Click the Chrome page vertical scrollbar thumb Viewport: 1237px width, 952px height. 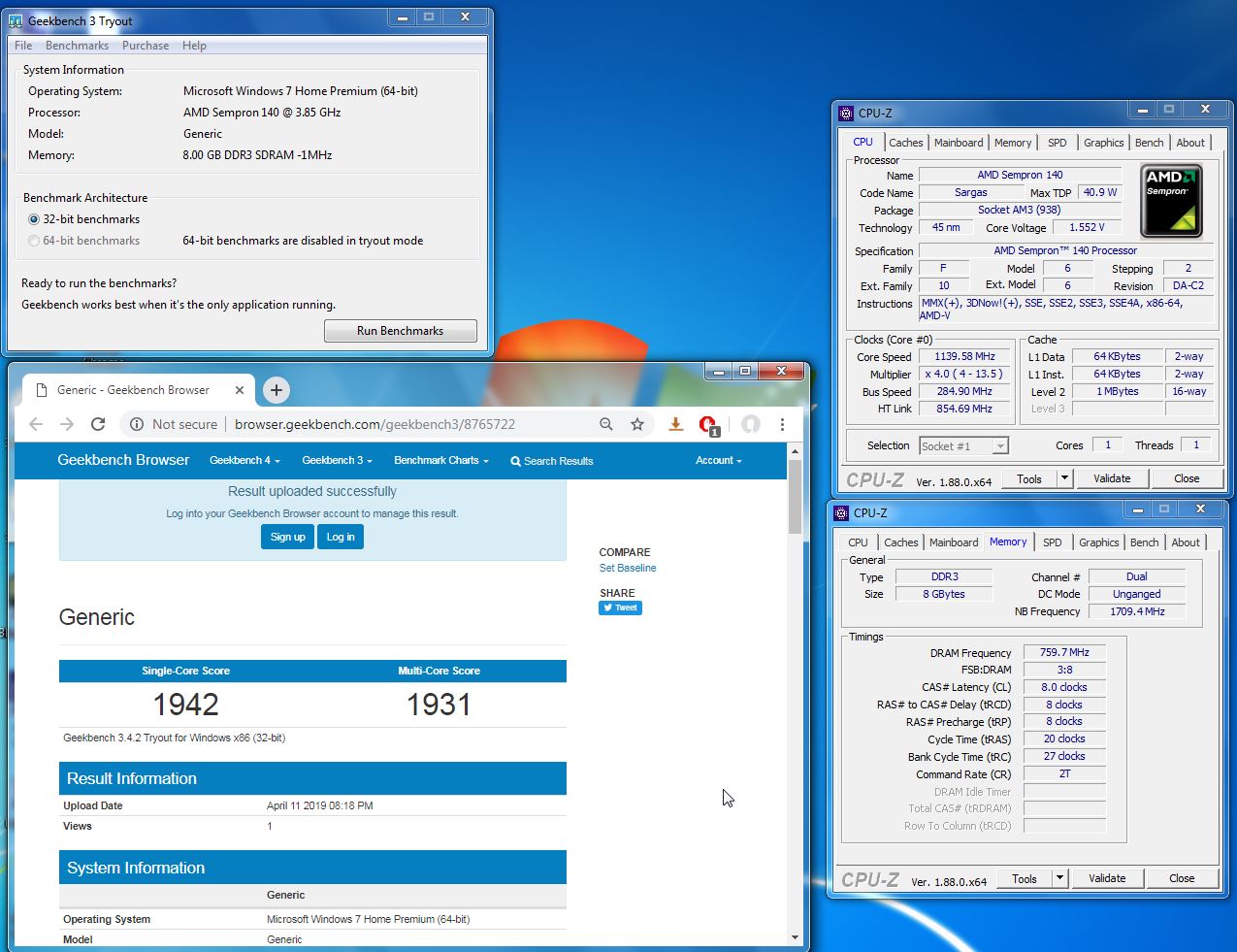[795, 497]
